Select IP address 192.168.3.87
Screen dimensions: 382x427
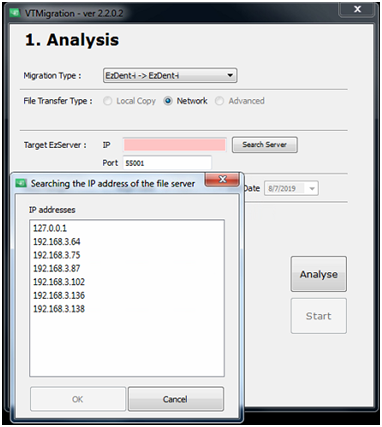pyautogui.click(x=57, y=268)
